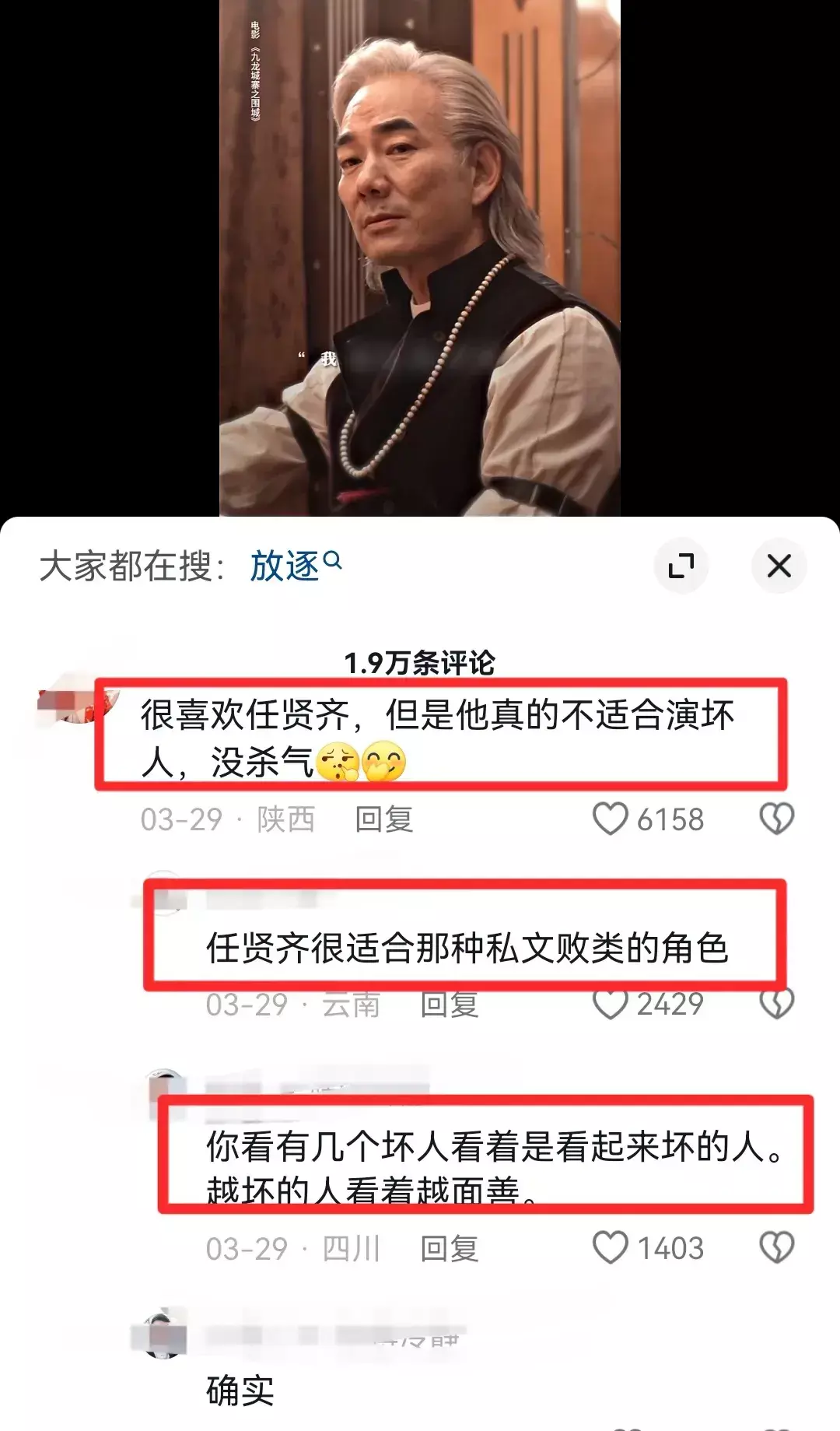Like the comment with 6158 likes

point(610,819)
